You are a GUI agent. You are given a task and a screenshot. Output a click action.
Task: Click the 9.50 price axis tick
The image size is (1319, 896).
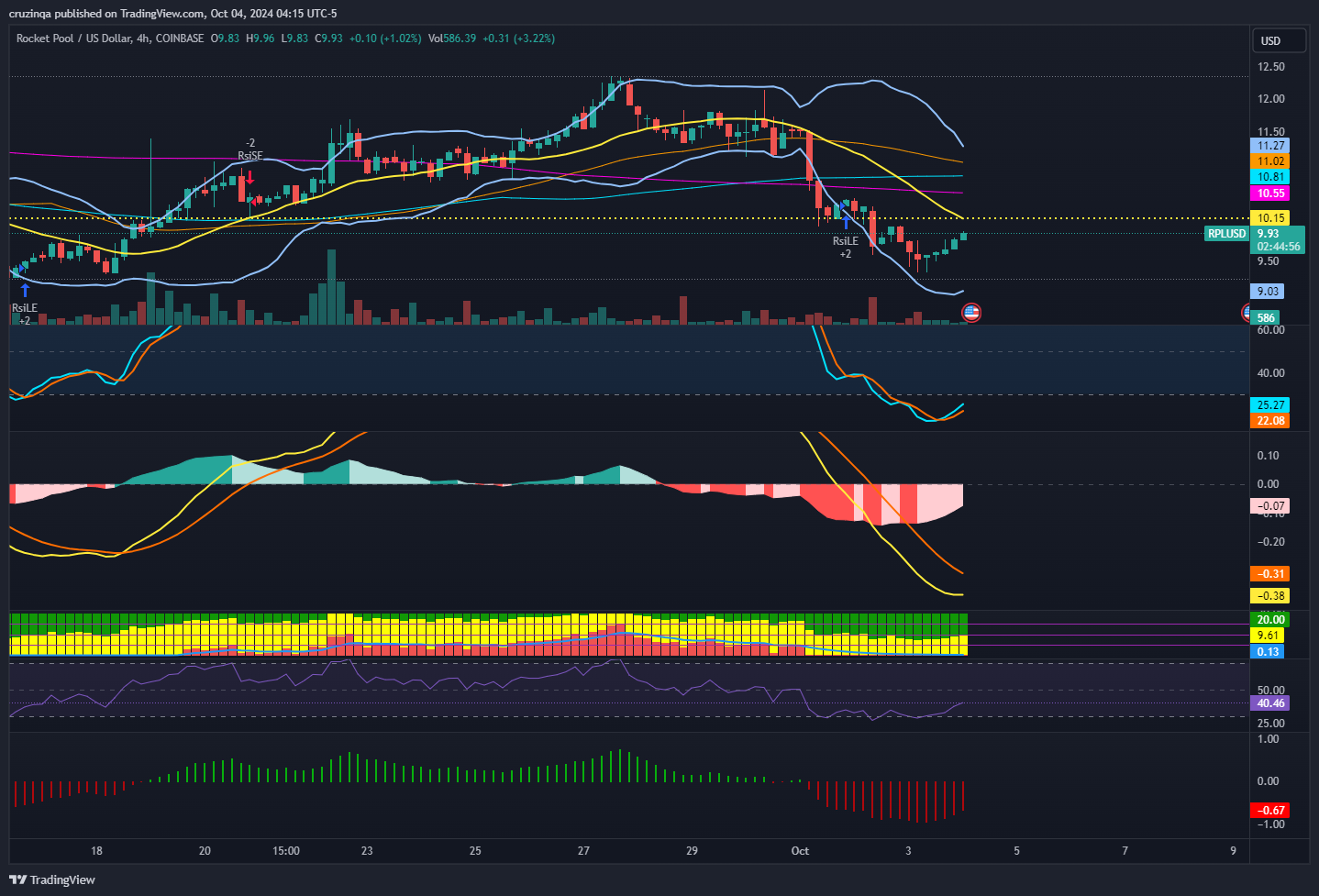tap(1268, 261)
